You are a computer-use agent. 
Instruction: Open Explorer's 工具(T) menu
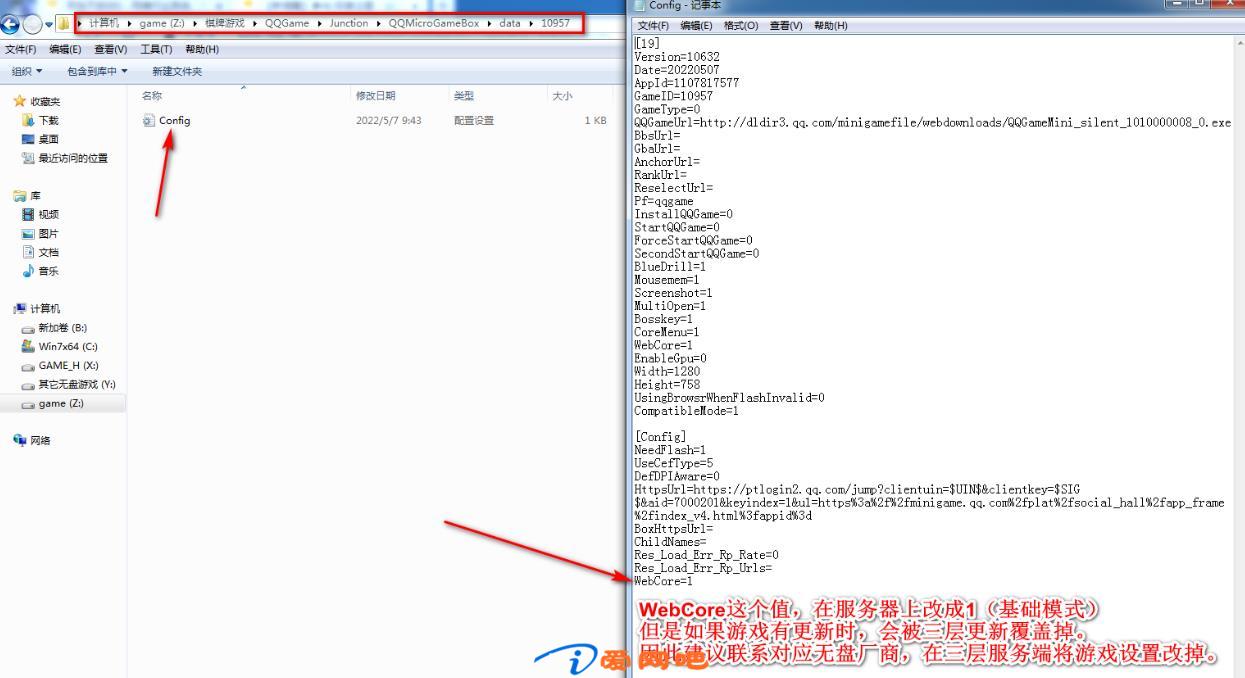pos(156,49)
